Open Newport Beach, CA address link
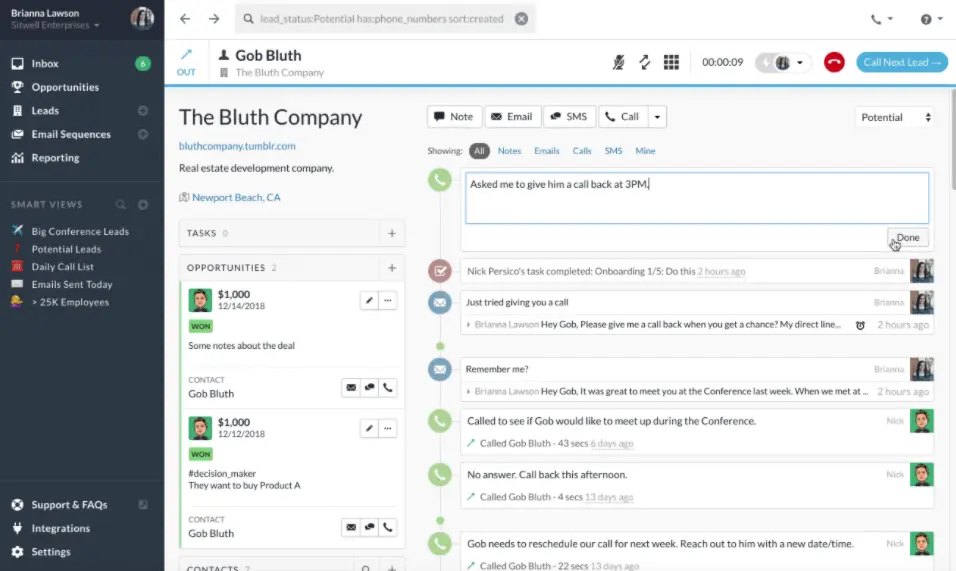The image size is (956, 571). click(236, 197)
